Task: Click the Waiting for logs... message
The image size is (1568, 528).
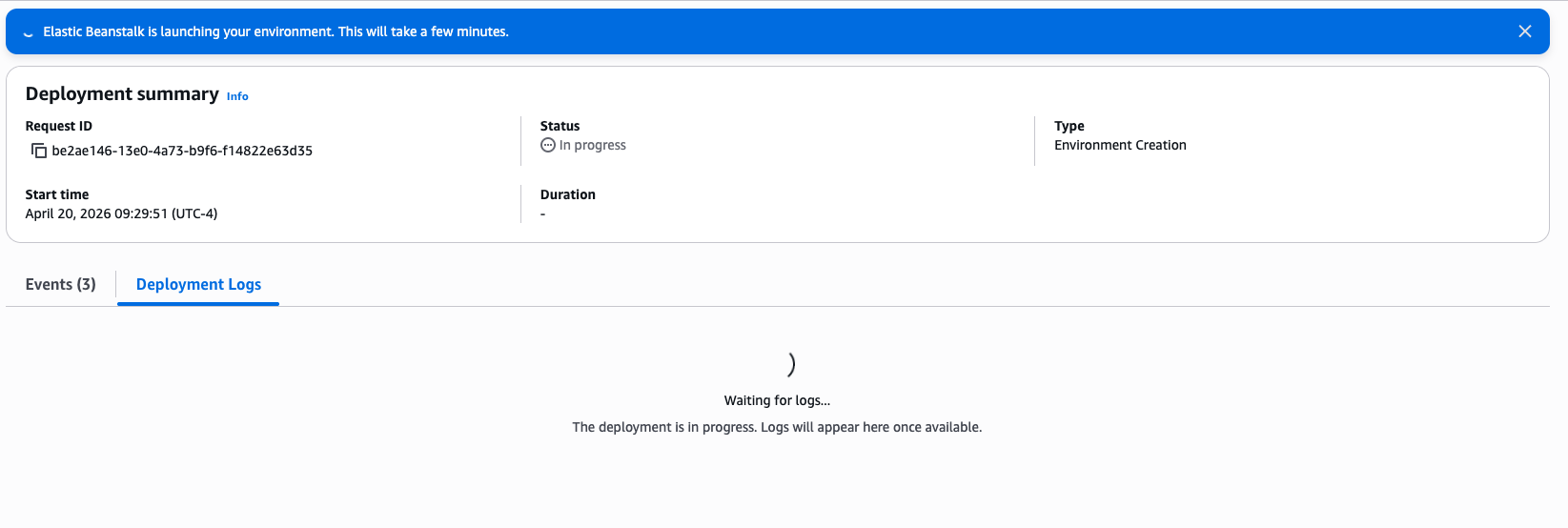Action: click(x=777, y=400)
